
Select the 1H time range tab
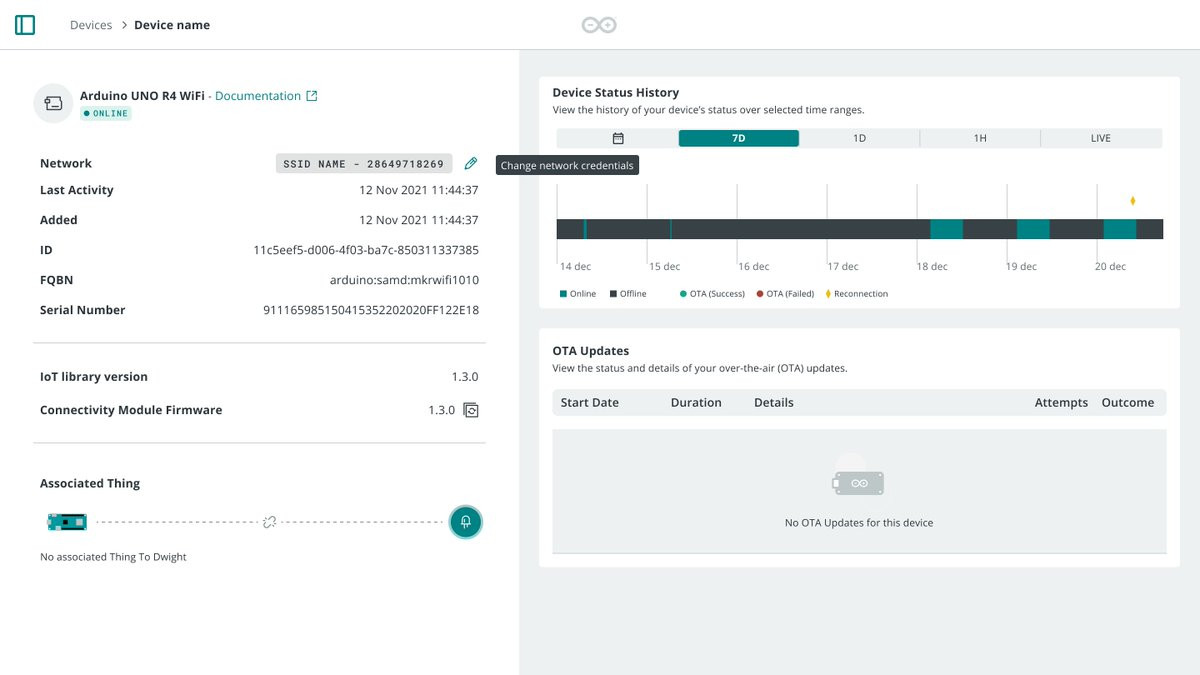click(x=980, y=138)
